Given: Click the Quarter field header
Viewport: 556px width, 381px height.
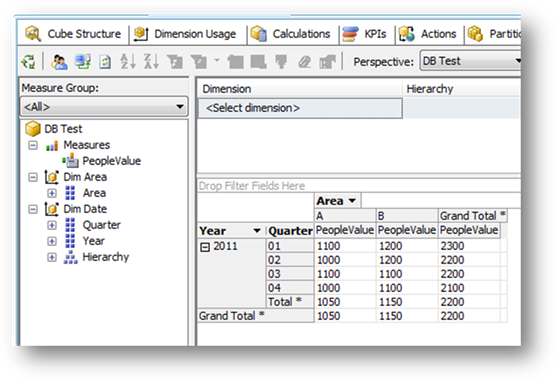Looking at the screenshot, I should [290, 231].
